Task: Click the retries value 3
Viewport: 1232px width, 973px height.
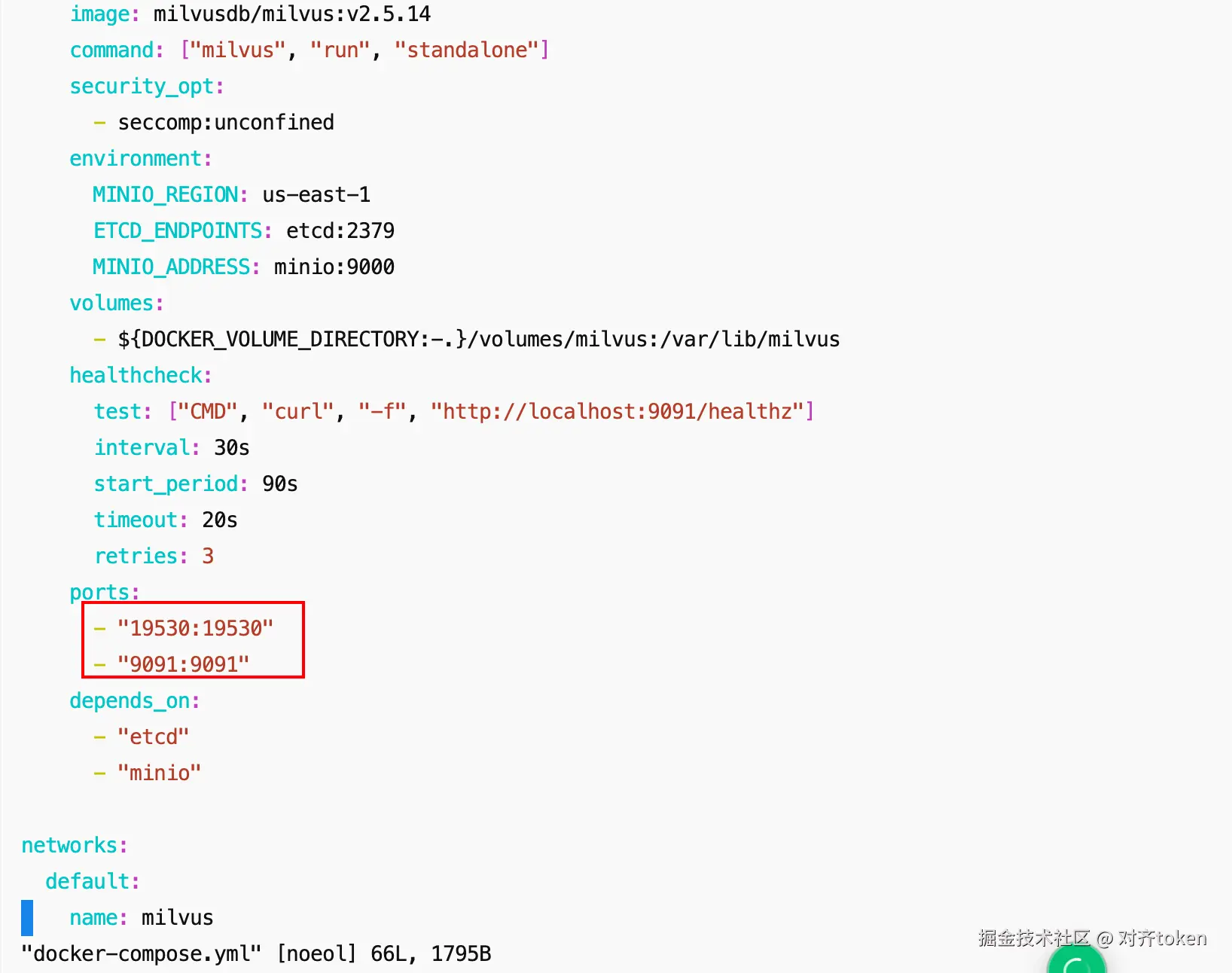Action: (208, 556)
